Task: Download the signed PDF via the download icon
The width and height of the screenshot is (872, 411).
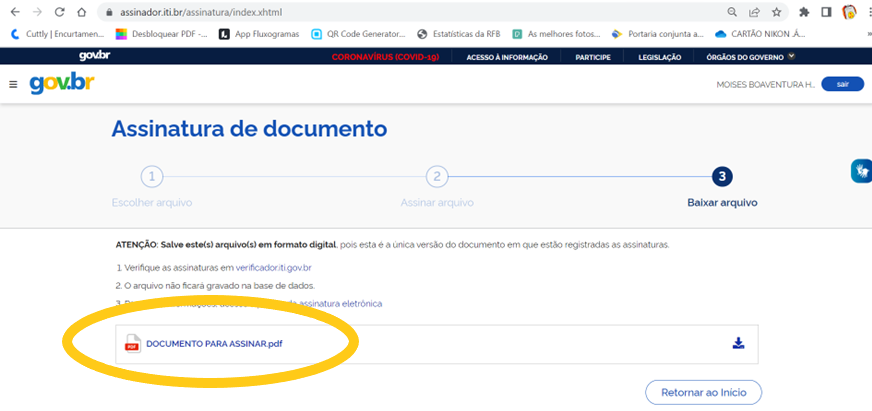Action: [738, 343]
